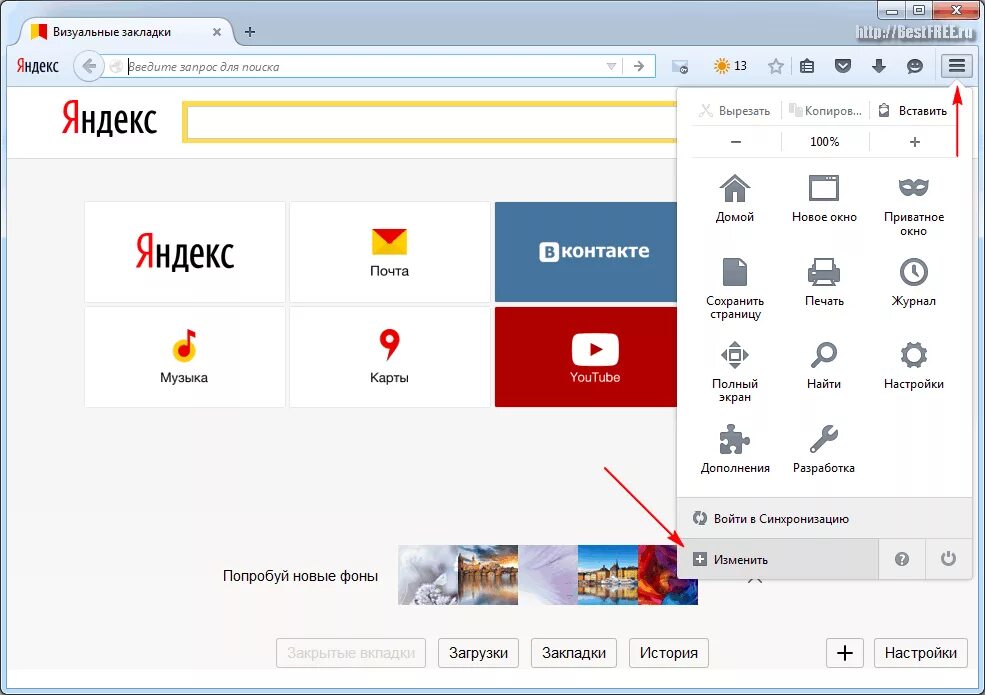The height and width of the screenshot is (695, 985).
Task: Open the Downloads arrow toolbar icon
Action: click(879, 66)
